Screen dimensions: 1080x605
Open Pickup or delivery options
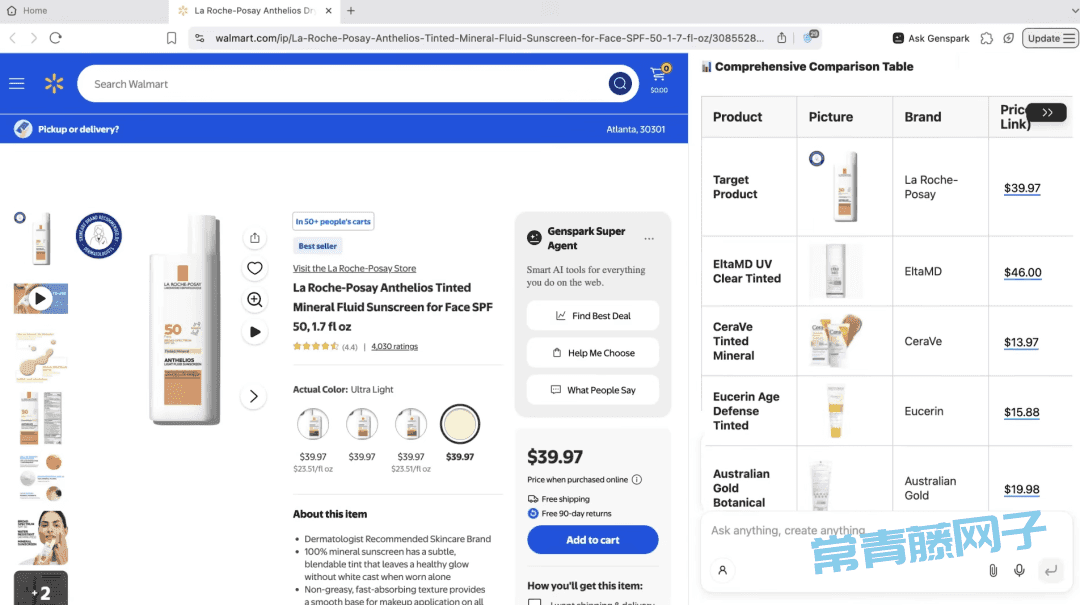pyautogui.click(x=67, y=129)
